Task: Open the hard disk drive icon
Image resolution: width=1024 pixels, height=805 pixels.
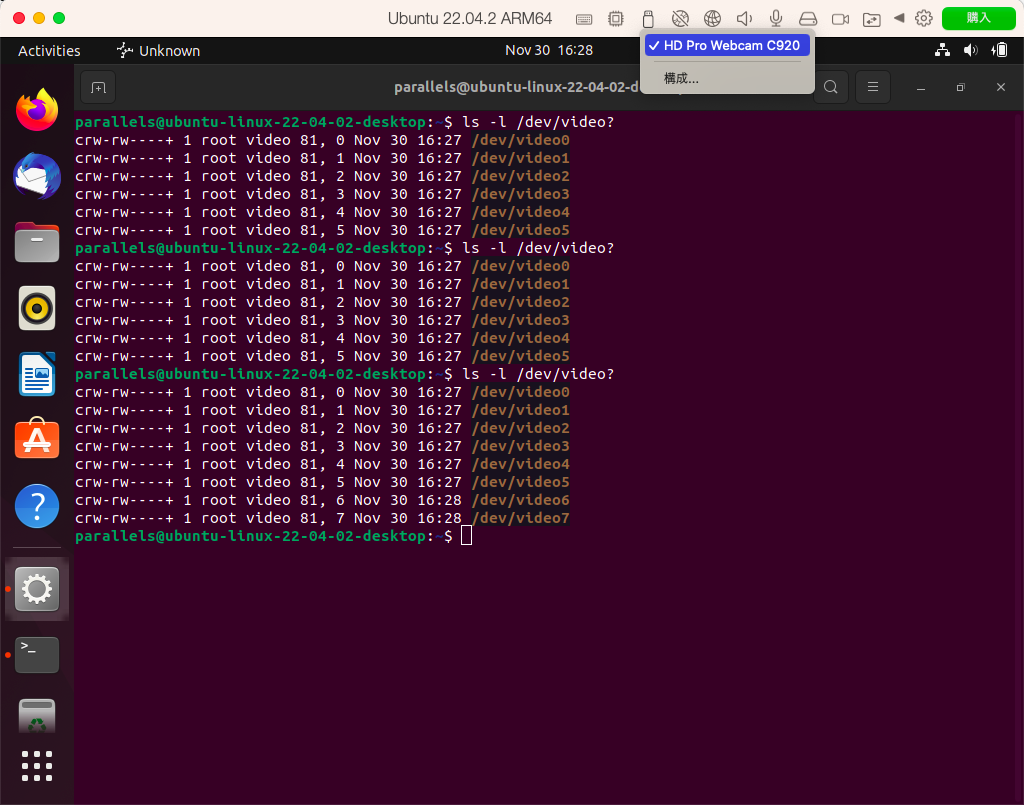Action: click(x=808, y=19)
